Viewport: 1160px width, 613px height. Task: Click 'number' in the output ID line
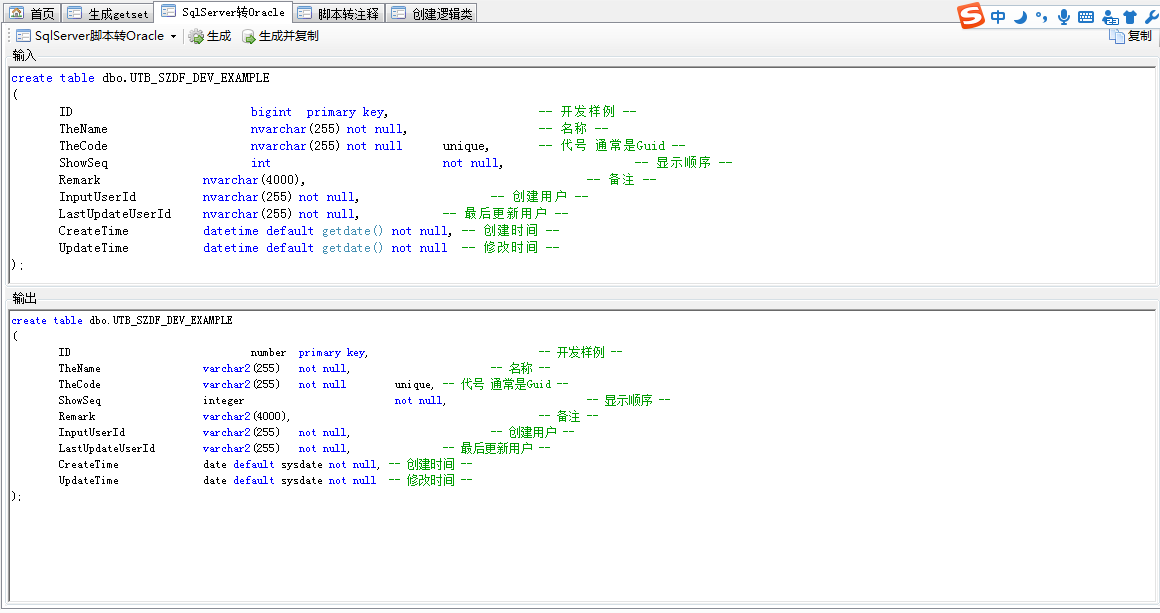pos(268,353)
